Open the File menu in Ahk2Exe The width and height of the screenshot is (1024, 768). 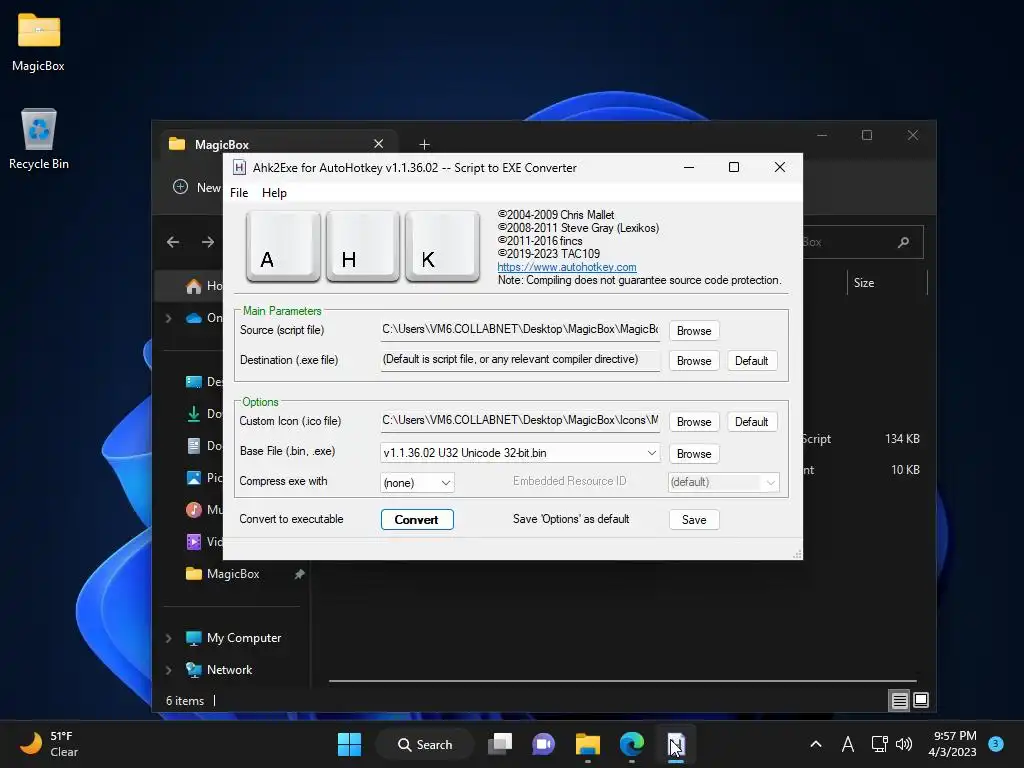239,193
